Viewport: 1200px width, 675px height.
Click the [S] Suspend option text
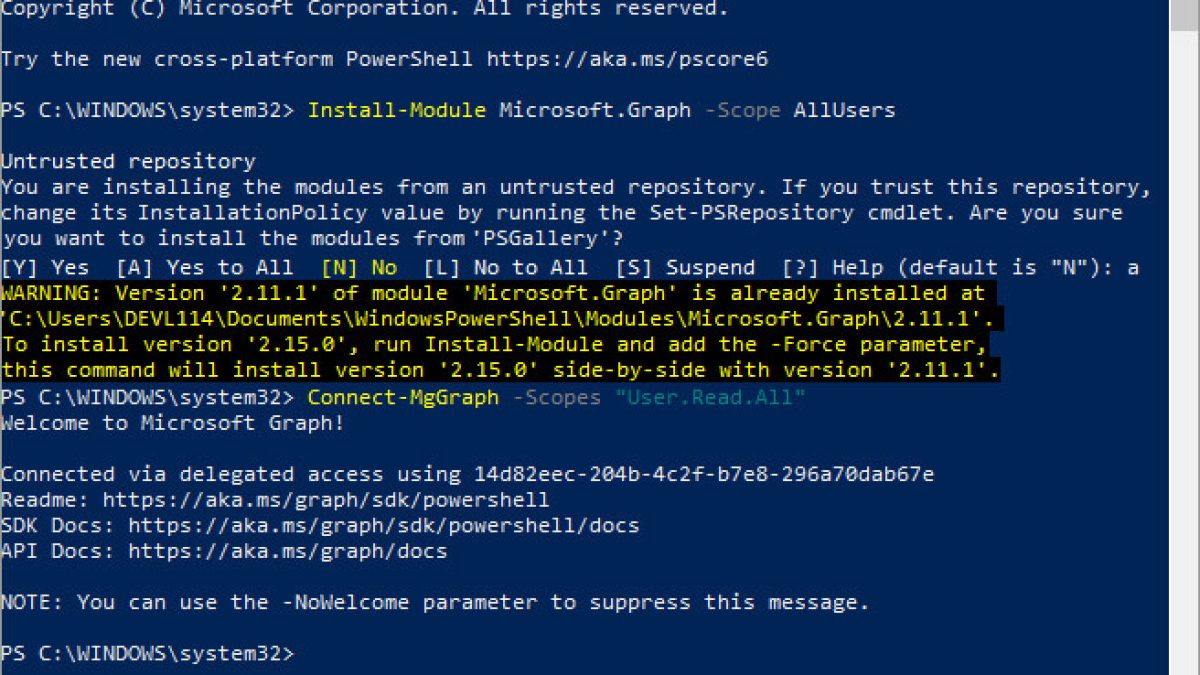(685, 268)
